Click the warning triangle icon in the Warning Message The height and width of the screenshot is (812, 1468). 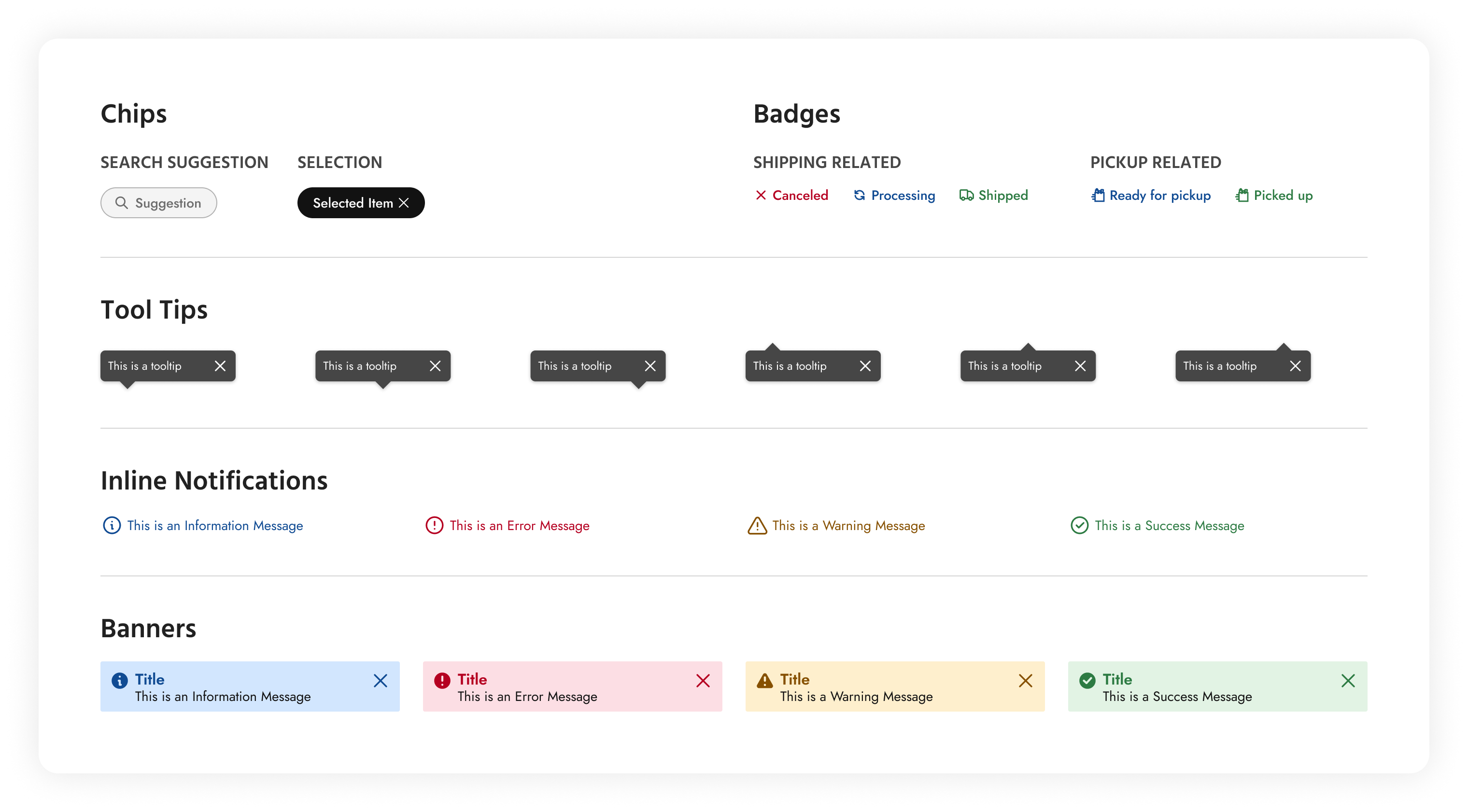[756, 525]
